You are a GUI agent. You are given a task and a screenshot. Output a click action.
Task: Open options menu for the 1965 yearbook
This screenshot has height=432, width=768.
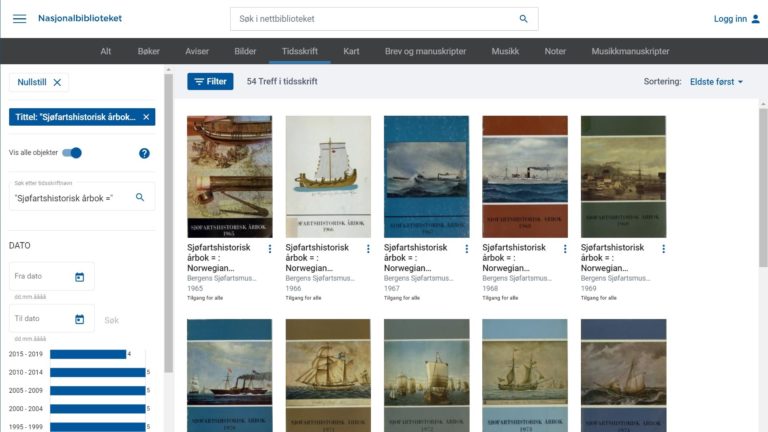point(270,249)
